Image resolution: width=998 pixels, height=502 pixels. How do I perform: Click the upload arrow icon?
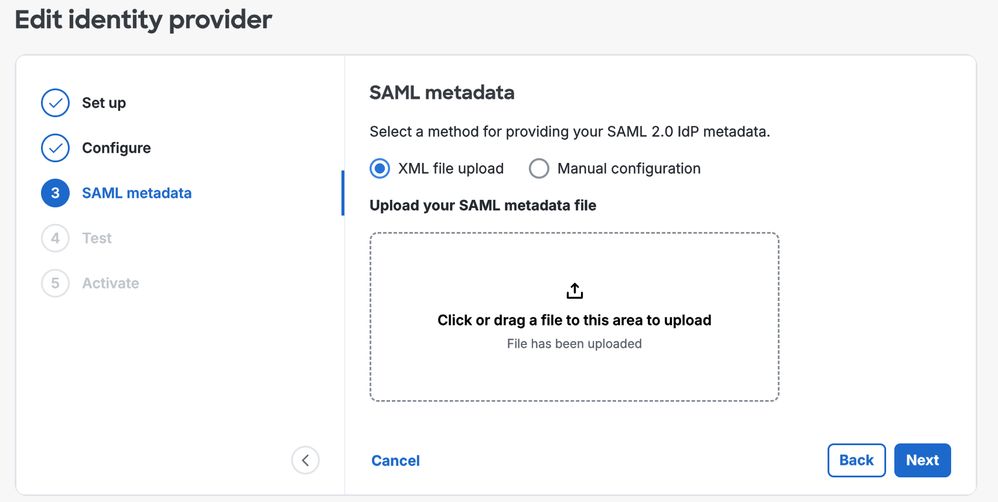coord(574,291)
